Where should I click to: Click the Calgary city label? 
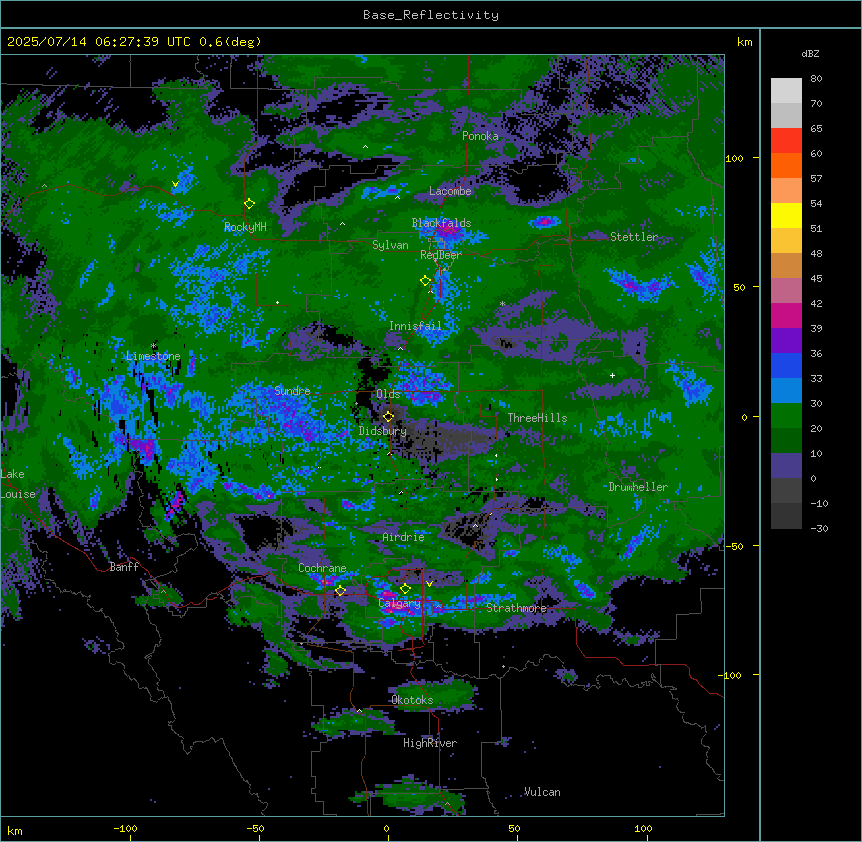pyautogui.click(x=400, y=603)
